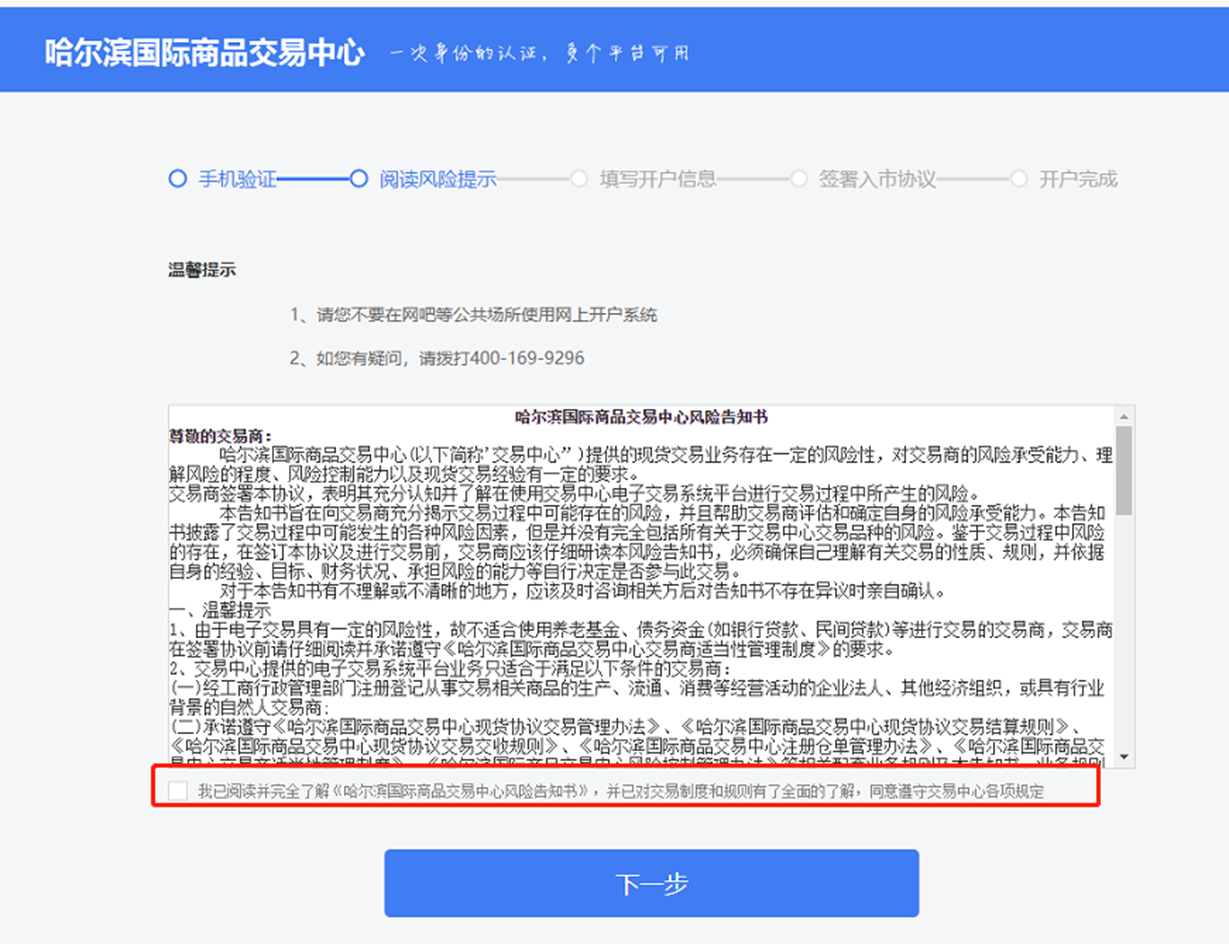
Task: Click the 下一步 button
Action: tap(651, 883)
